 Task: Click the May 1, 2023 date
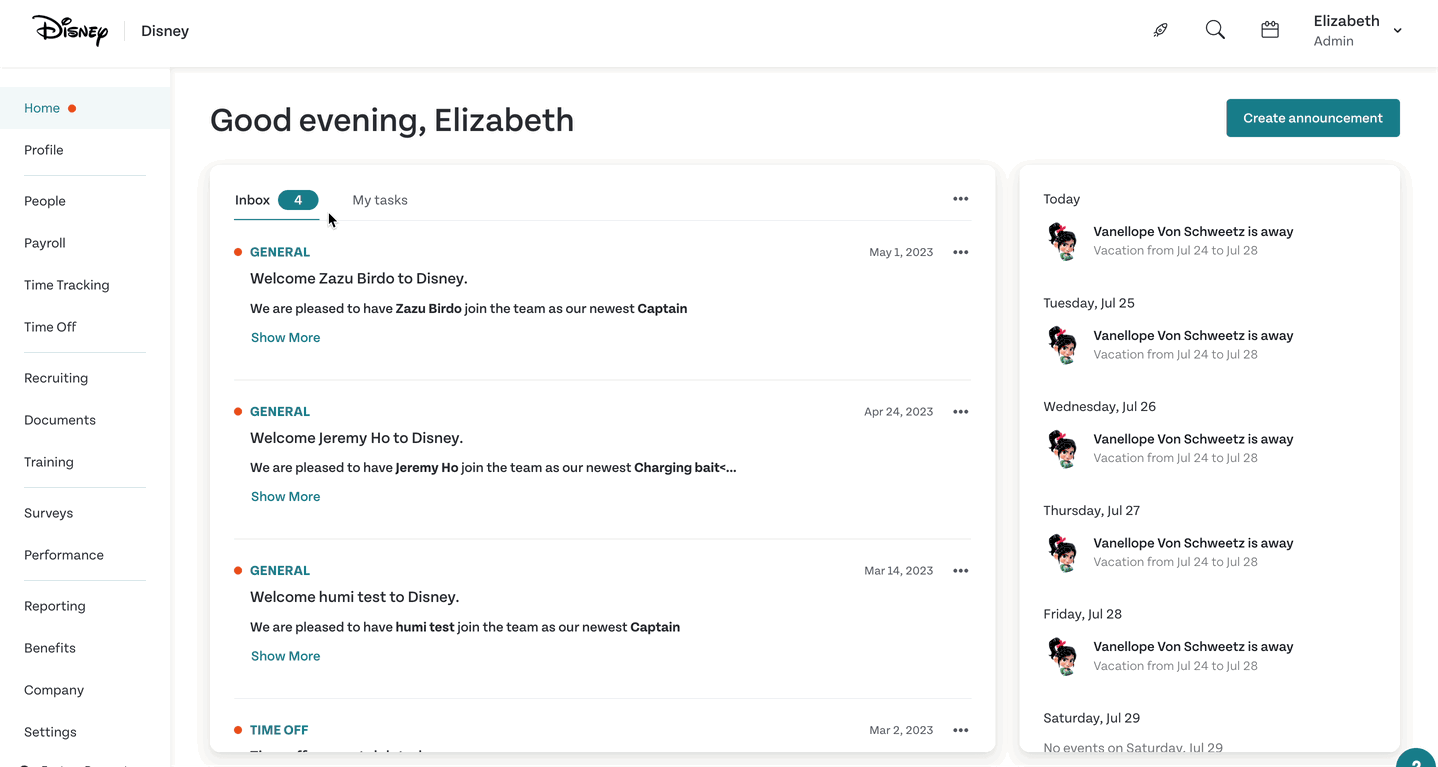click(x=901, y=252)
